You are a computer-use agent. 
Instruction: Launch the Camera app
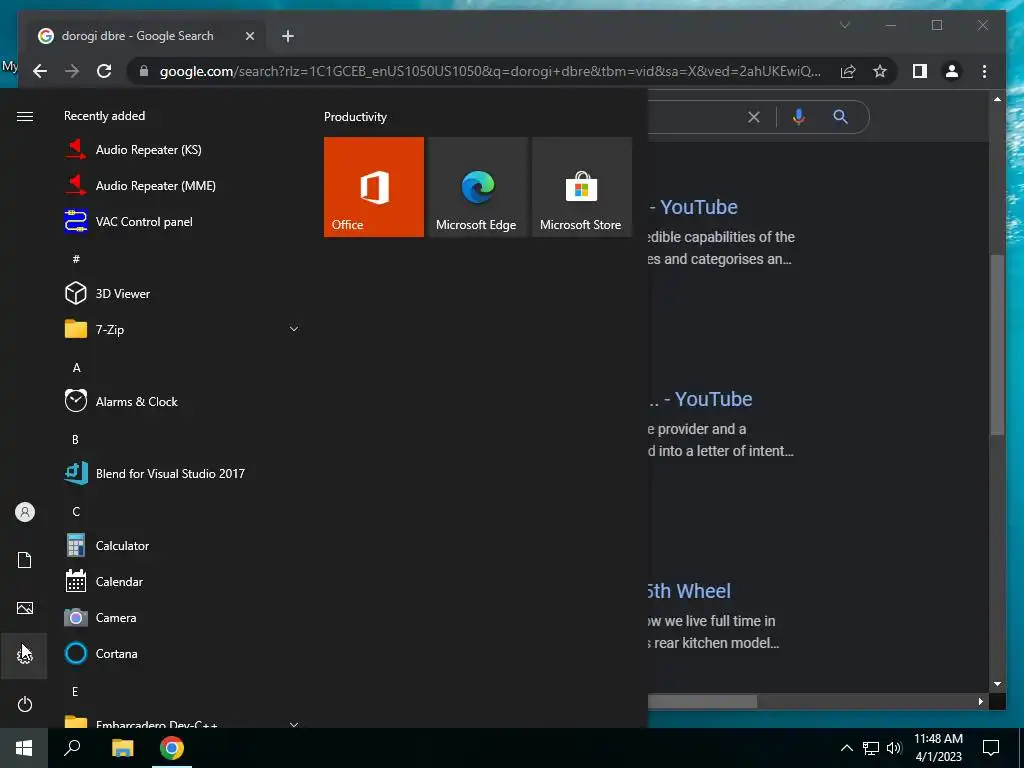click(x=182, y=617)
